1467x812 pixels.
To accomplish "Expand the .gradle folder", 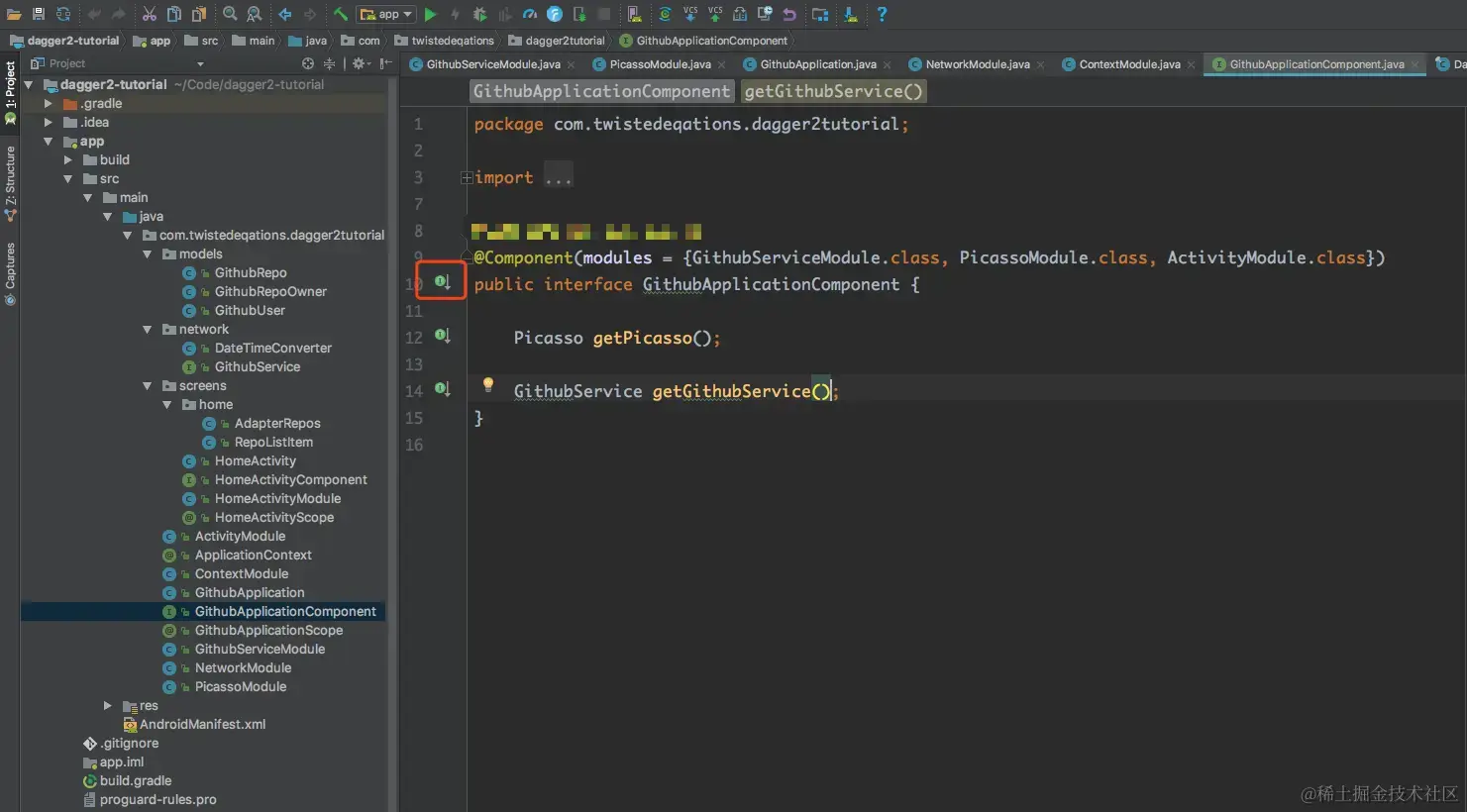I will 48,103.
